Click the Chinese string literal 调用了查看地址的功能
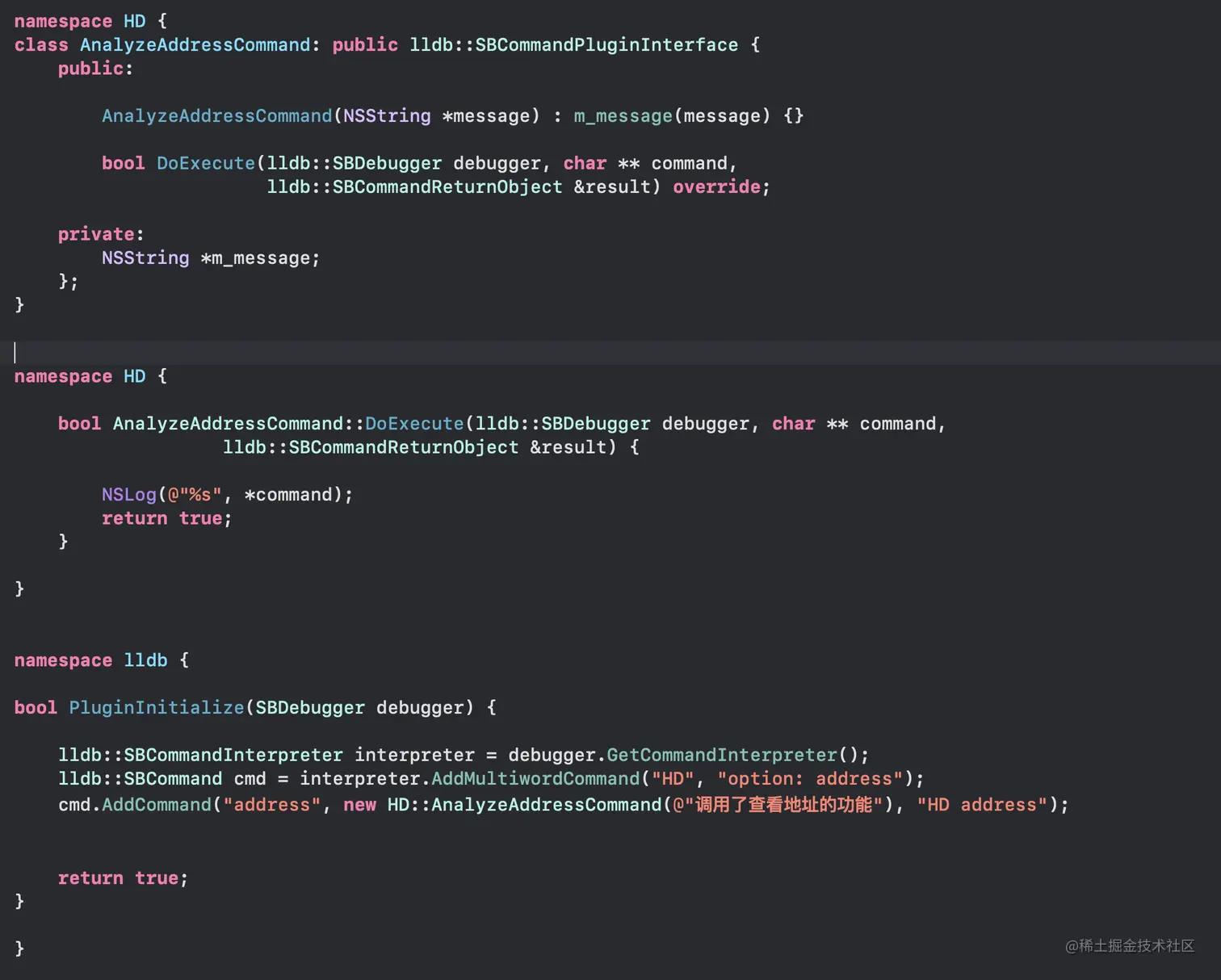 (783, 805)
